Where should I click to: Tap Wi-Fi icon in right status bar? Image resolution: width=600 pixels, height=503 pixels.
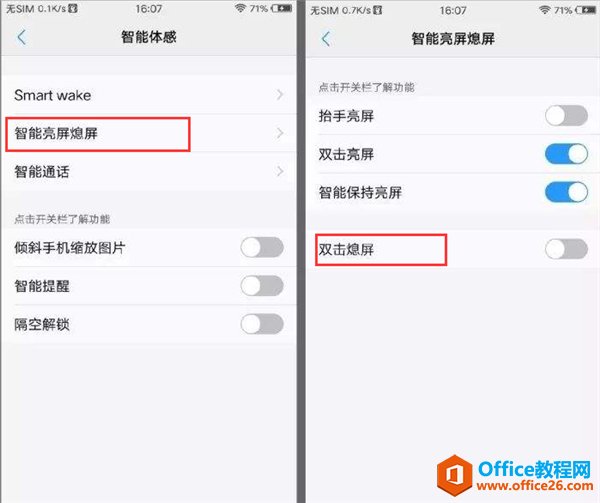click(544, 10)
